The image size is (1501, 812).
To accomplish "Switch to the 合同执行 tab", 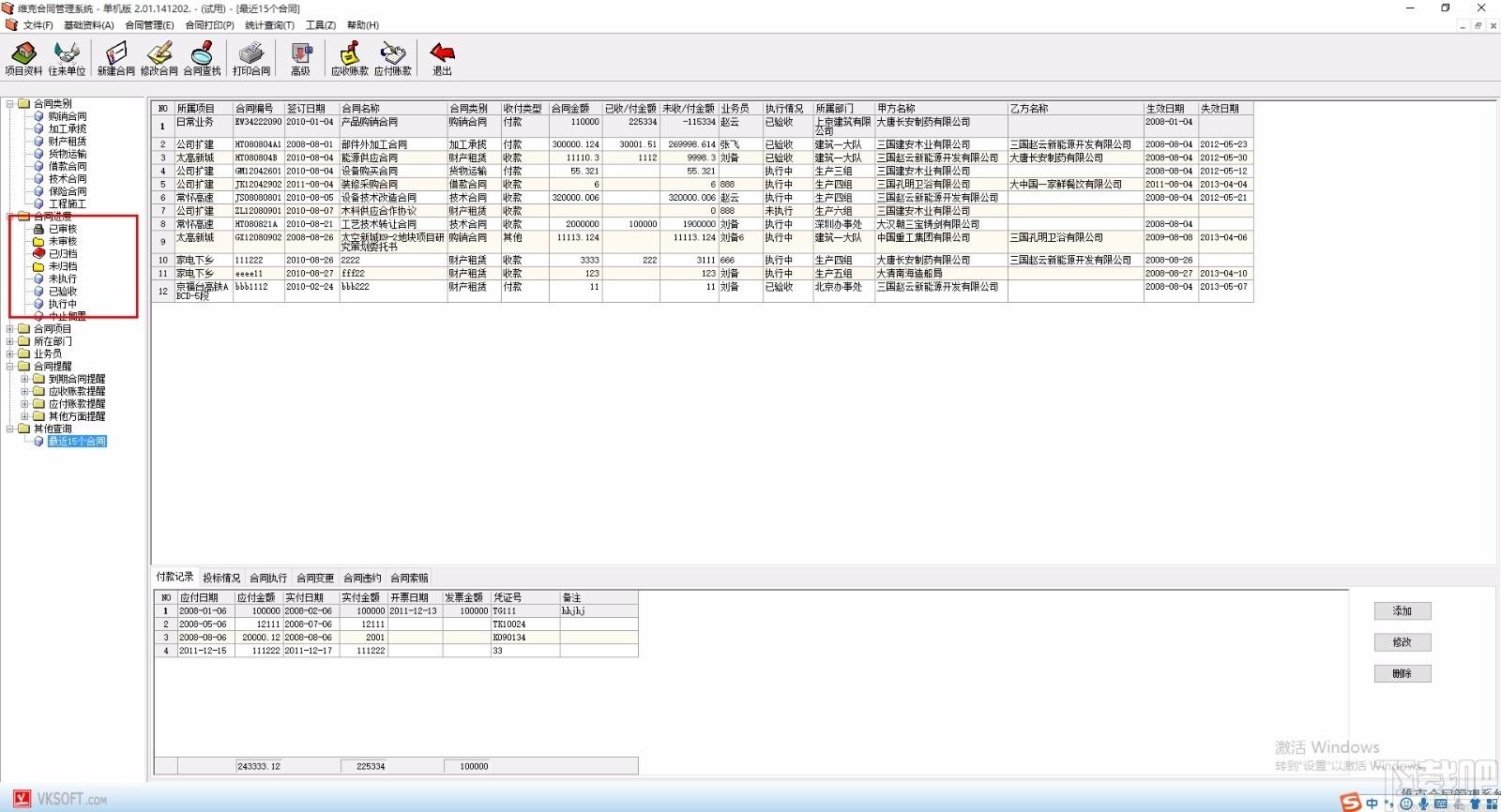I will click(x=268, y=579).
